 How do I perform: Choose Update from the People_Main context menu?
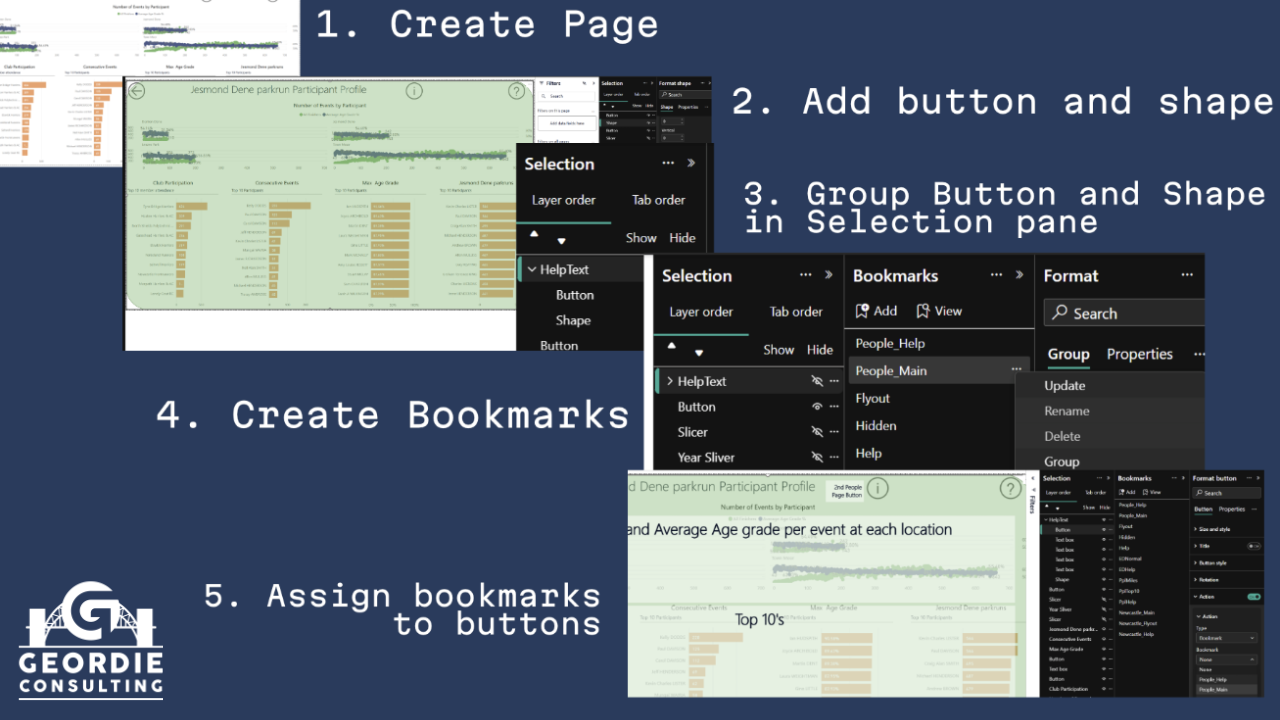coord(1065,386)
